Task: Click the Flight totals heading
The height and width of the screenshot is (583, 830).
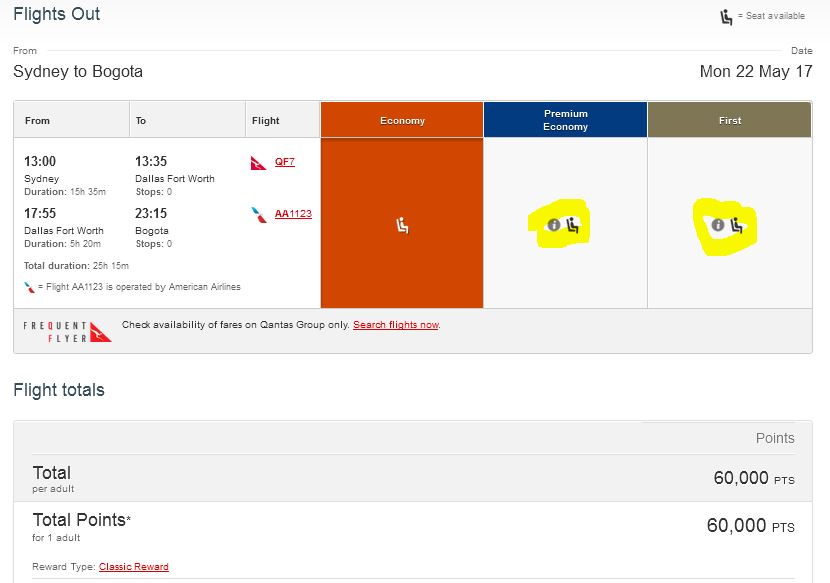Action: tap(59, 390)
